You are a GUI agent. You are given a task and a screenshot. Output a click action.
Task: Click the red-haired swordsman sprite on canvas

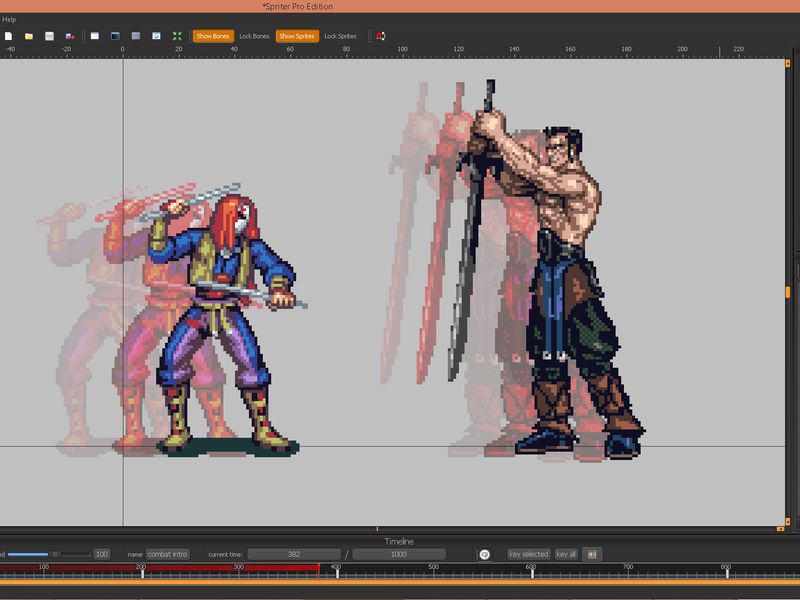[x=224, y=321]
